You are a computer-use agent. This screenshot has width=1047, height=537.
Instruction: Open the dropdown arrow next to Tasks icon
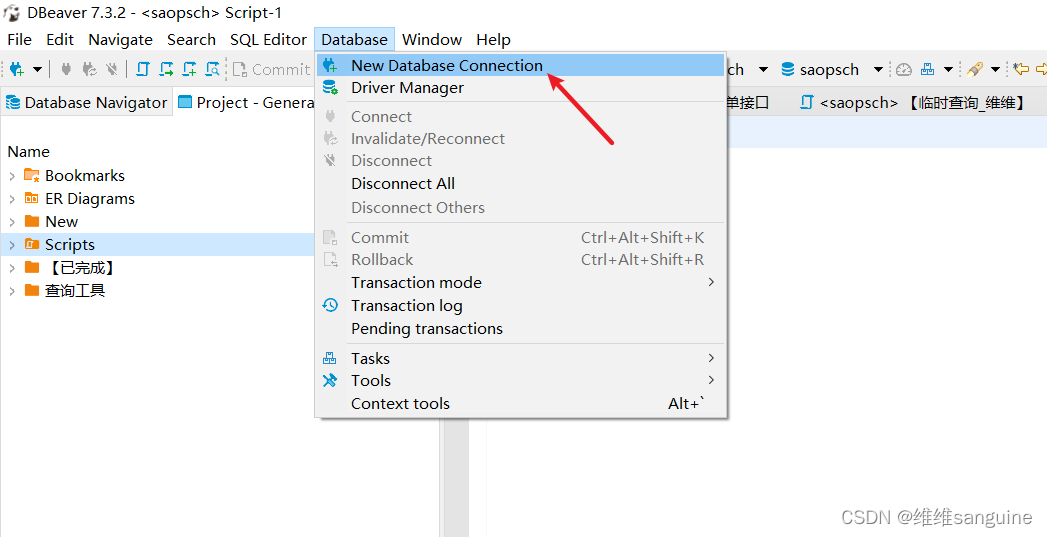tap(948, 69)
